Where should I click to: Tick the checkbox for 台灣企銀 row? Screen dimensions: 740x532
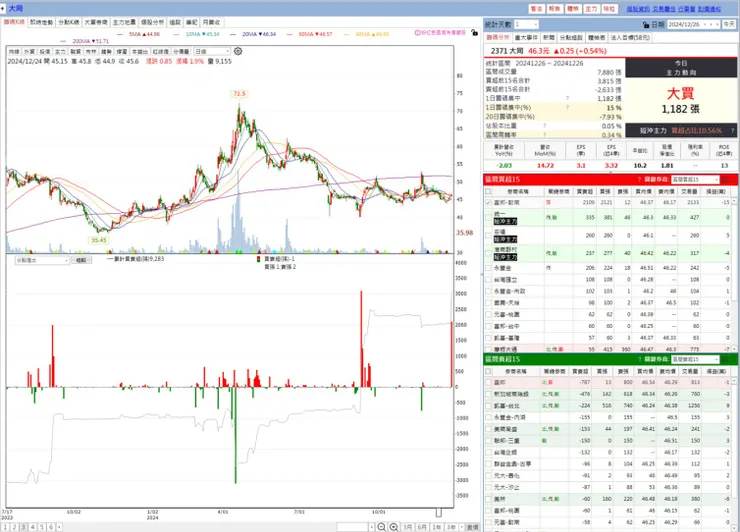[x=488, y=452]
